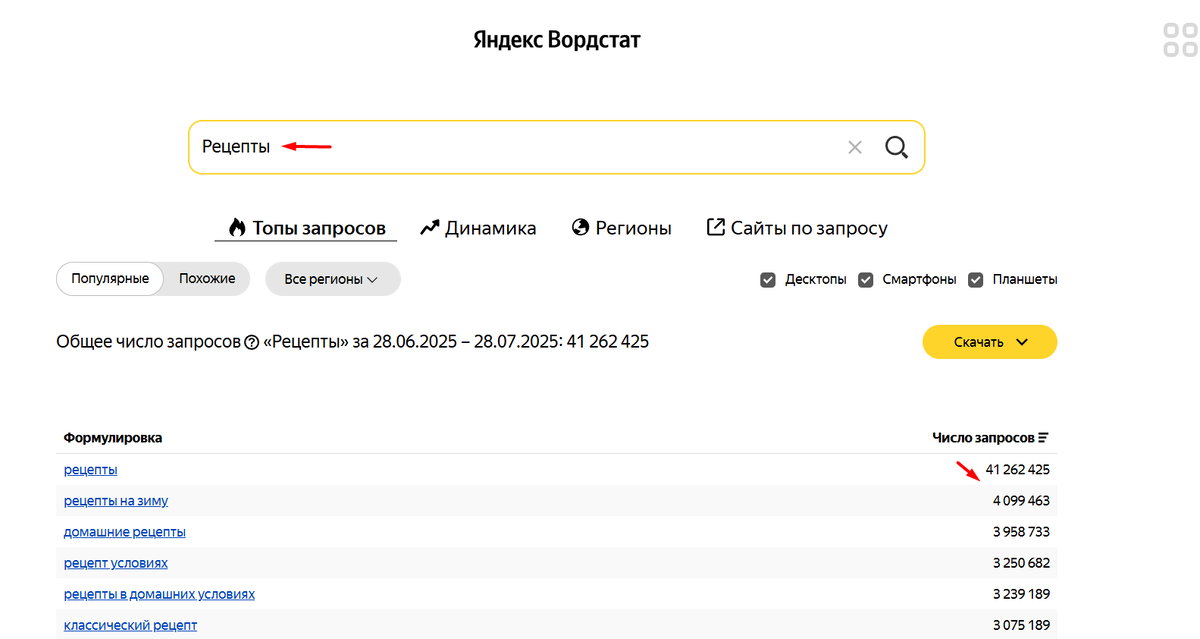Sort by the Число запросов column header

(983, 438)
